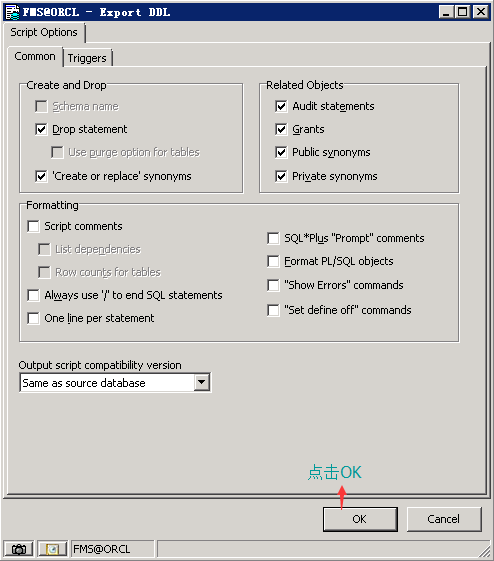Click the Export DDL title bar icon
Viewport: 494px width, 561px height.
pyautogui.click(x=13, y=12)
